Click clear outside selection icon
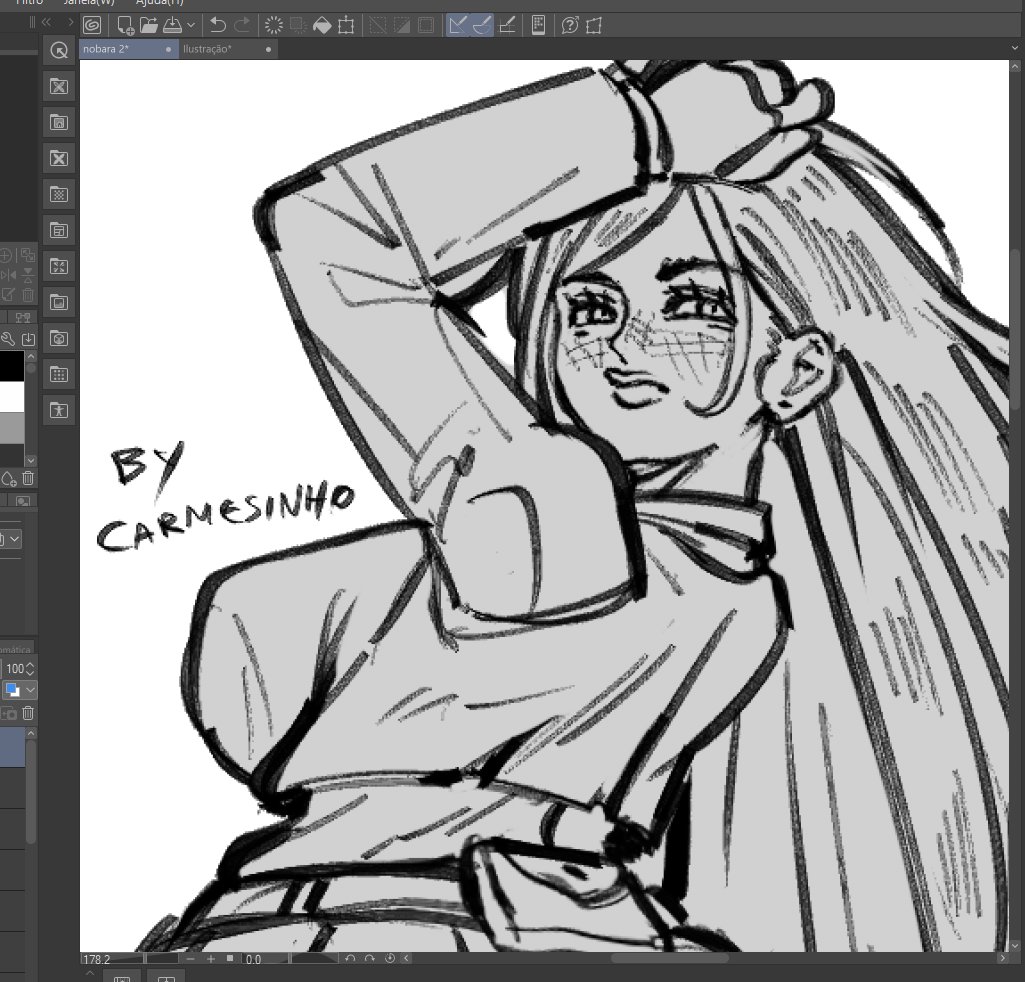 (298, 25)
